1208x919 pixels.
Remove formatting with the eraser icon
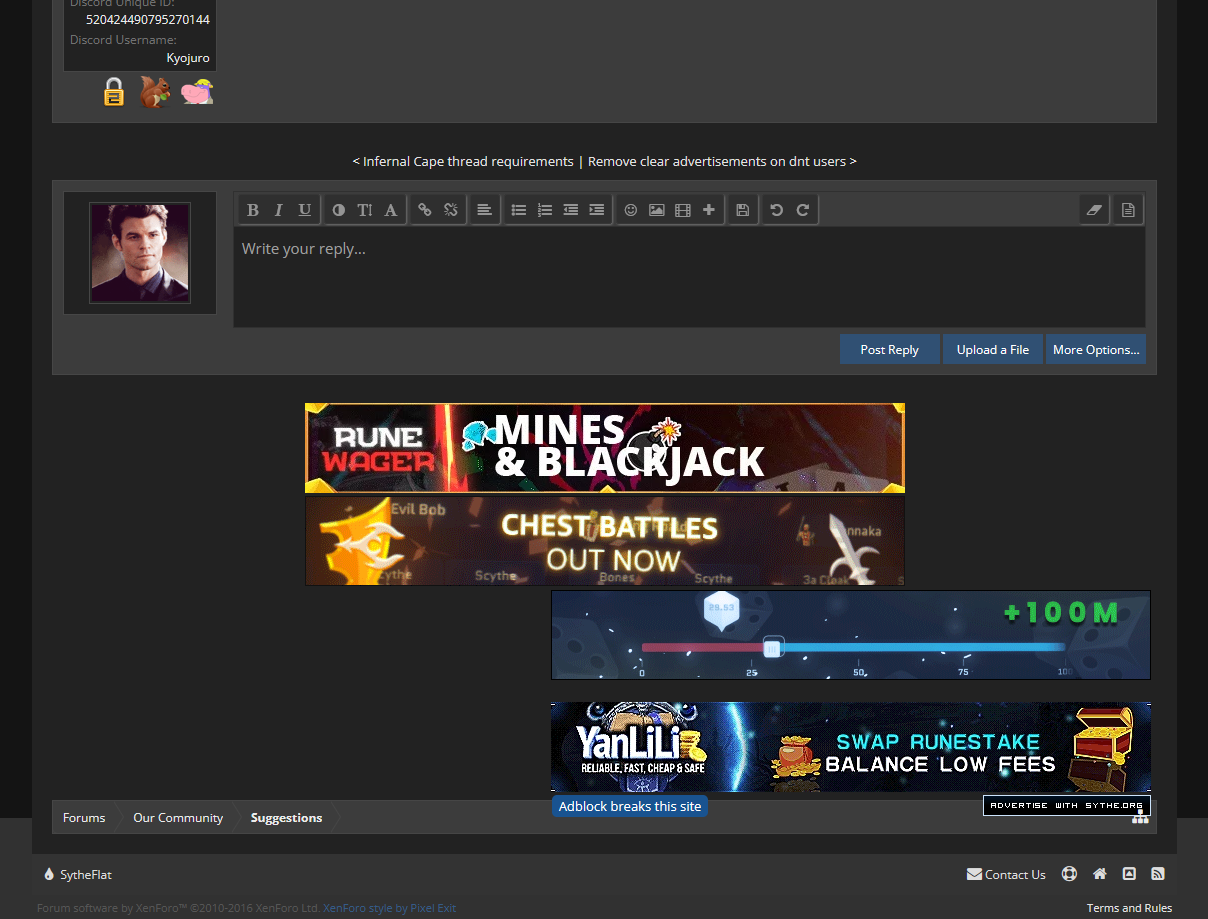1094,210
